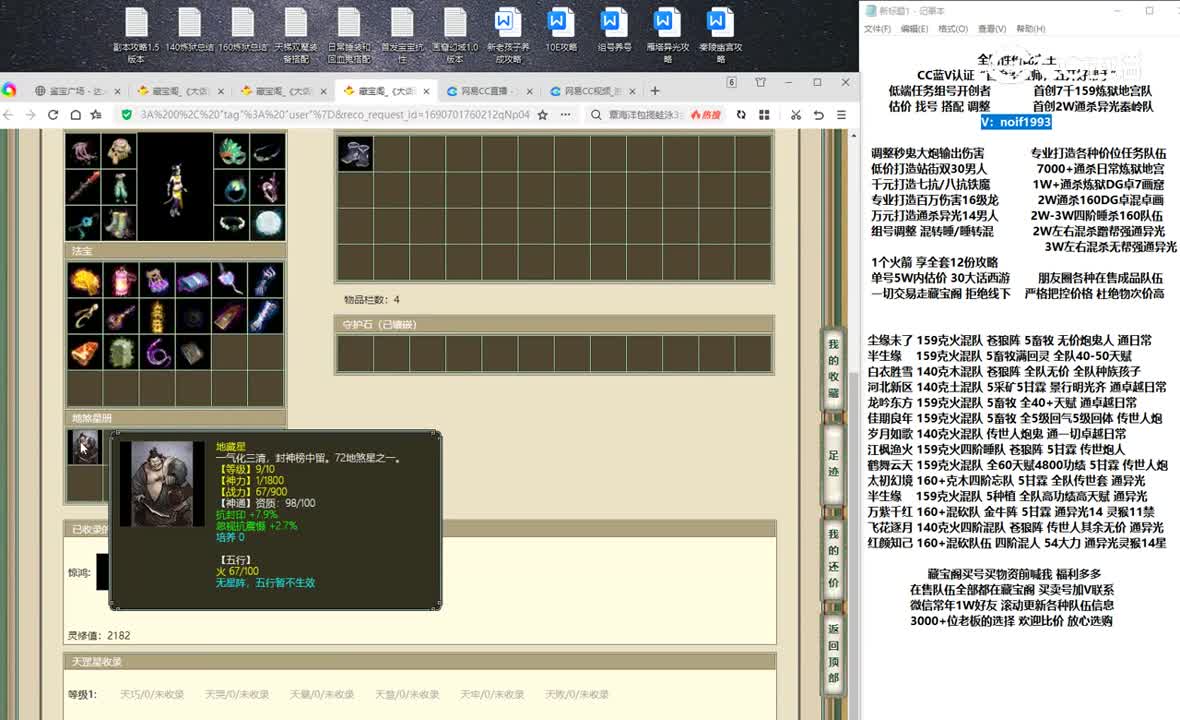The width and height of the screenshot is (1180, 720).
Task: Open the white bead bracelet slot
Action: pos(232,223)
